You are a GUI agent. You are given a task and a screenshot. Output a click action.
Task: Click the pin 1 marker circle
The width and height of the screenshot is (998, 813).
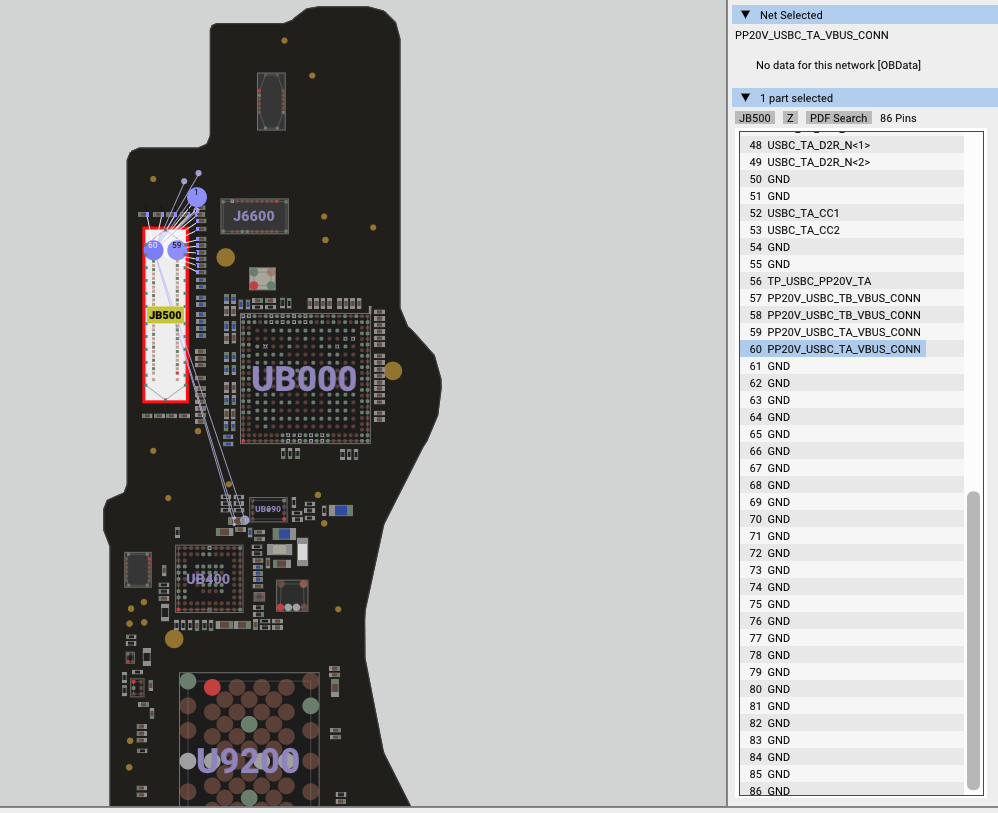click(197, 196)
